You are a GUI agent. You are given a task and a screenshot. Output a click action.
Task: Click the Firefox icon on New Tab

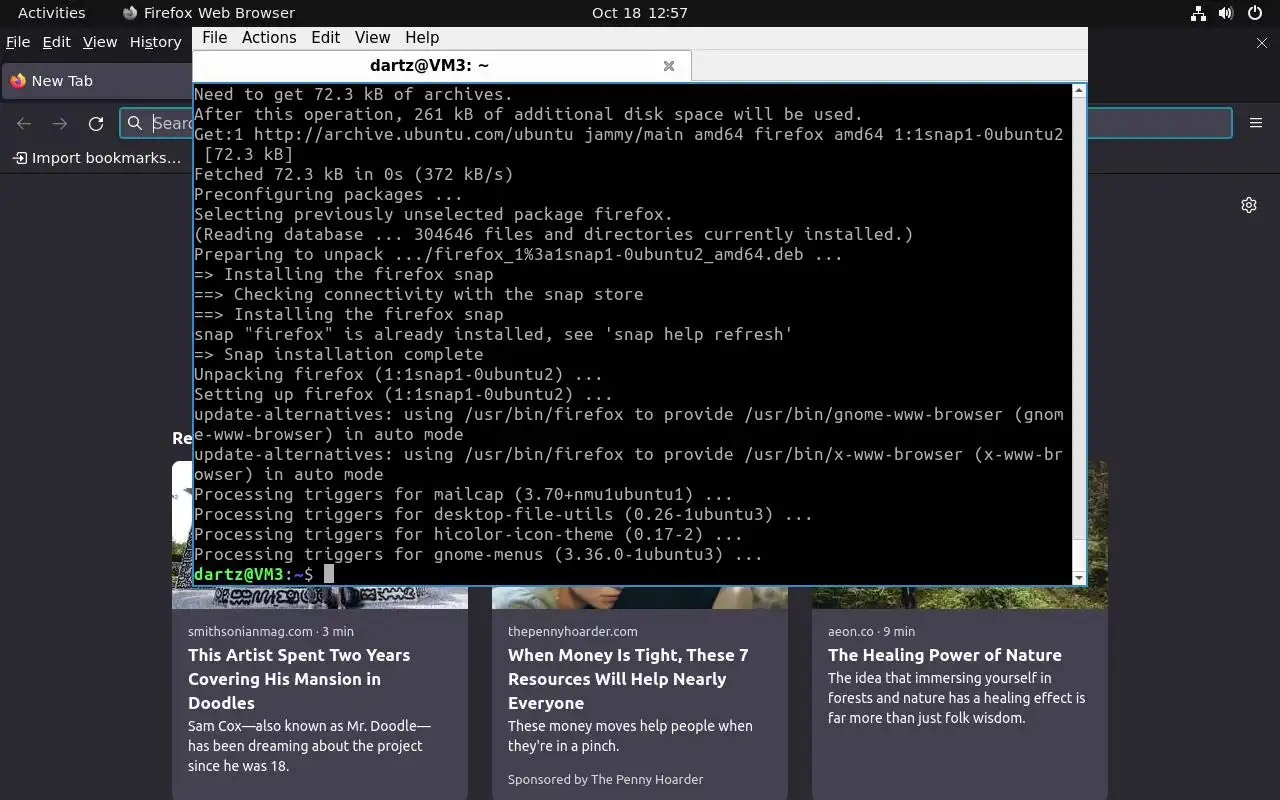click(x=17, y=81)
